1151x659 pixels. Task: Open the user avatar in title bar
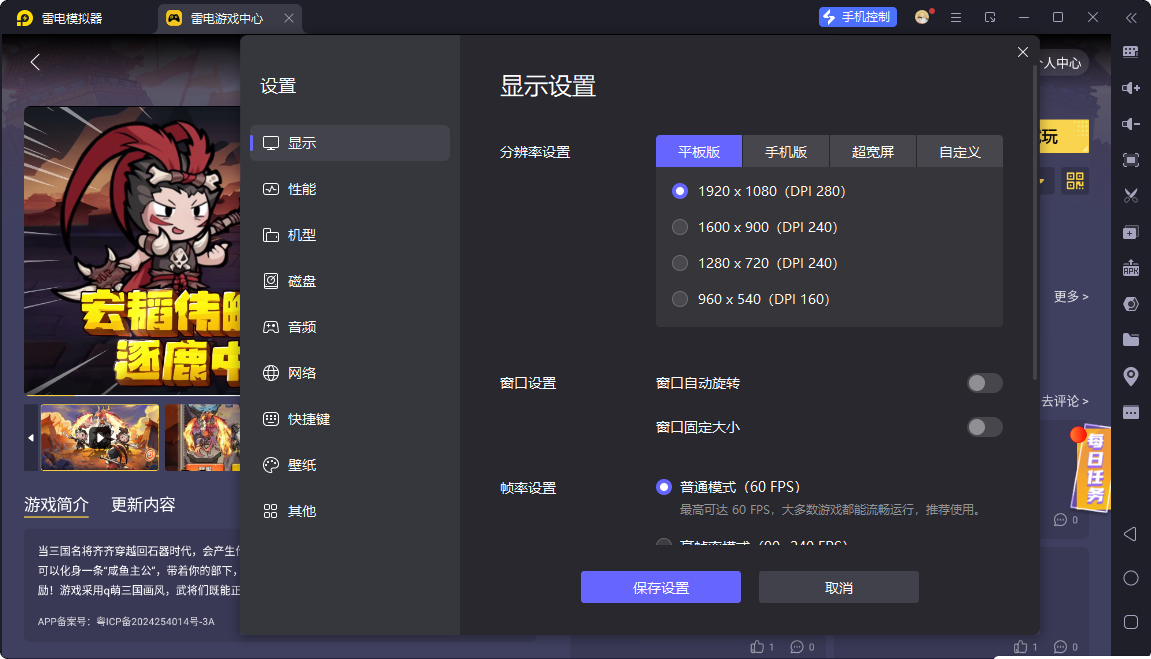point(922,17)
